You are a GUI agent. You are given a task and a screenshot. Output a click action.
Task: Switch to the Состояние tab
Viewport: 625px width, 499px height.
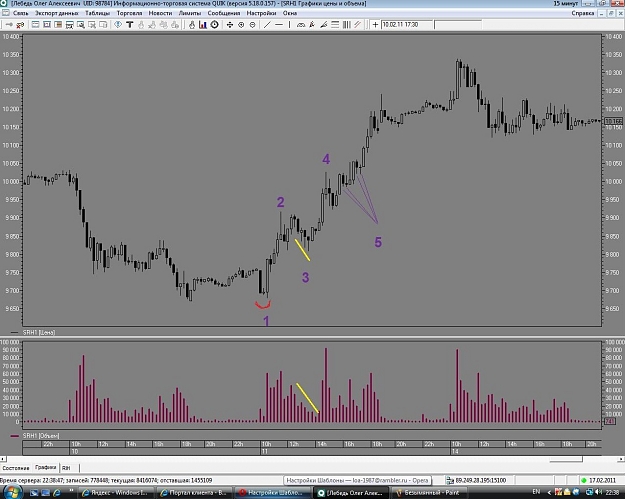(16, 468)
